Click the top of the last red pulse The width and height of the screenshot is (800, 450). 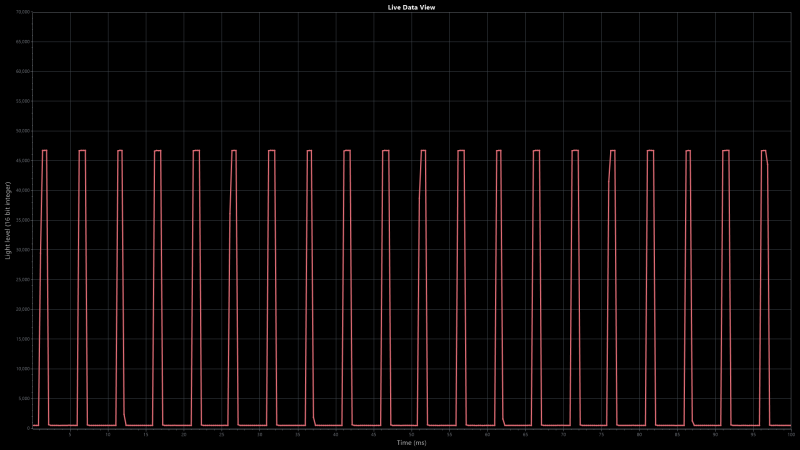tap(763, 150)
